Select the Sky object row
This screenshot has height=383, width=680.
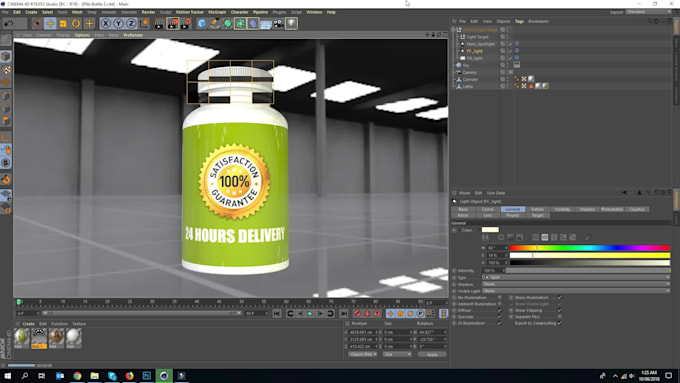(466, 65)
